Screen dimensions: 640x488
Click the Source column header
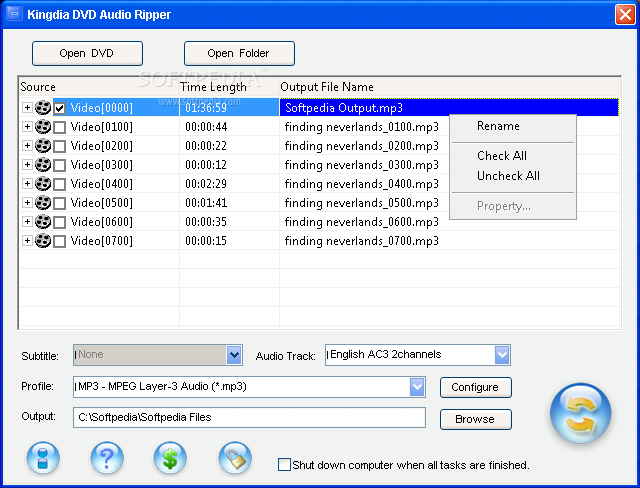tap(99, 87)
